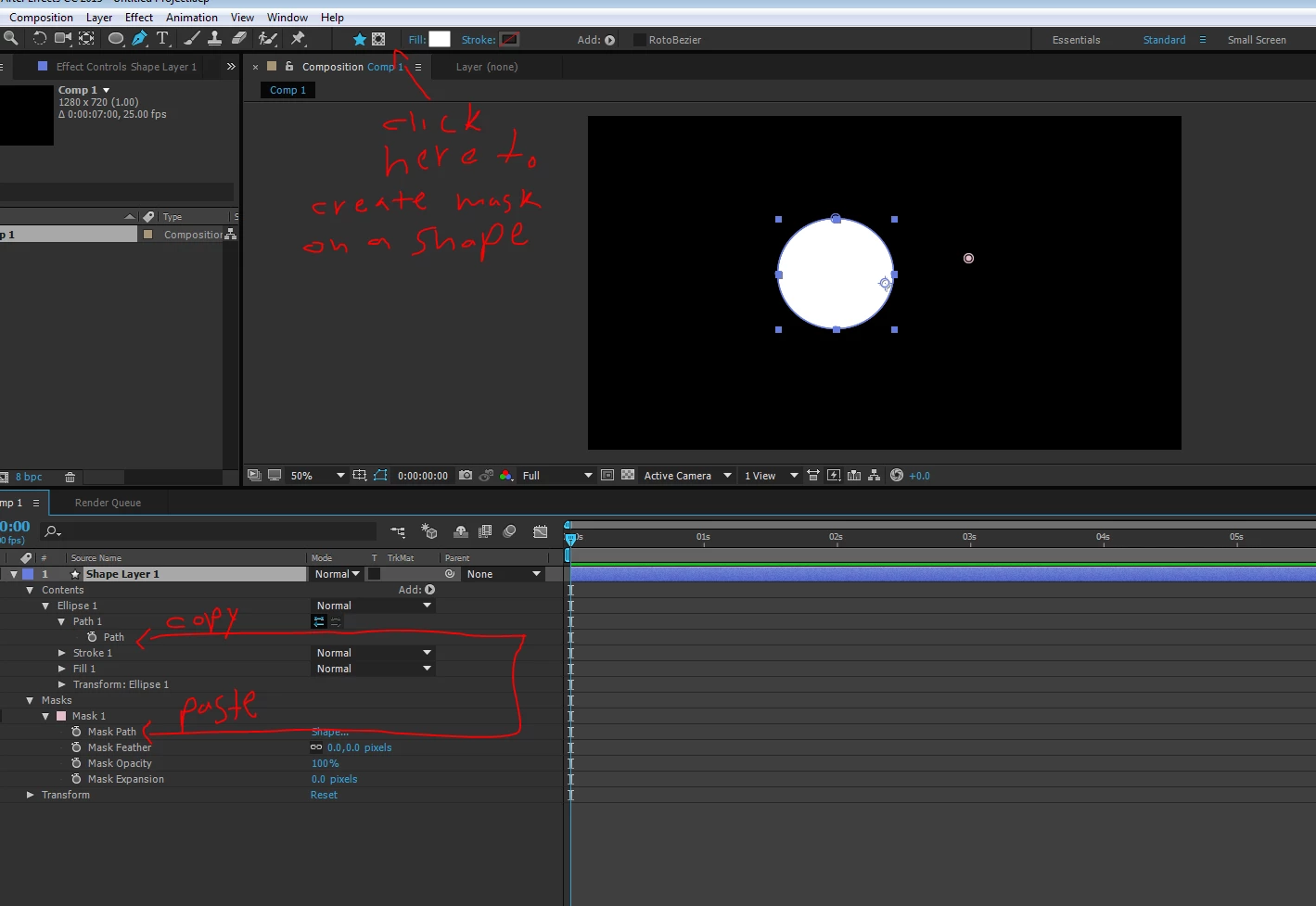Open the Composition menu
The width and height of the screenshot is (1316, 906).
tap(41, 18)
